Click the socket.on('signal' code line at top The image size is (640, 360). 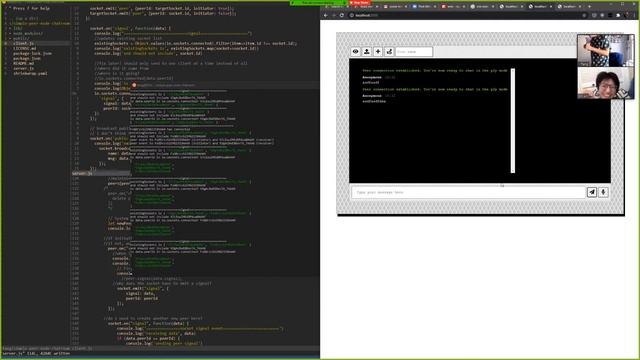click(131, 28)
